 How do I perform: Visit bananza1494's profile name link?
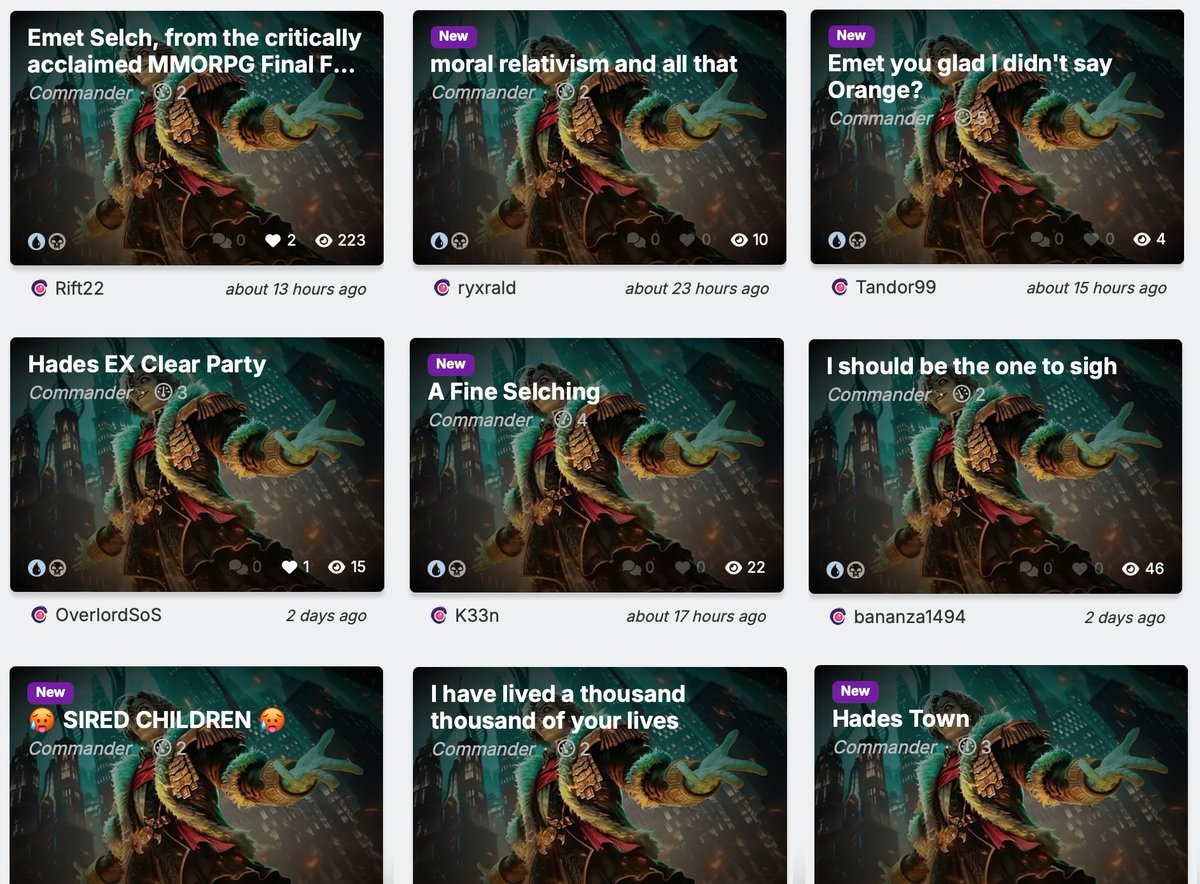(x=910, y=617)
